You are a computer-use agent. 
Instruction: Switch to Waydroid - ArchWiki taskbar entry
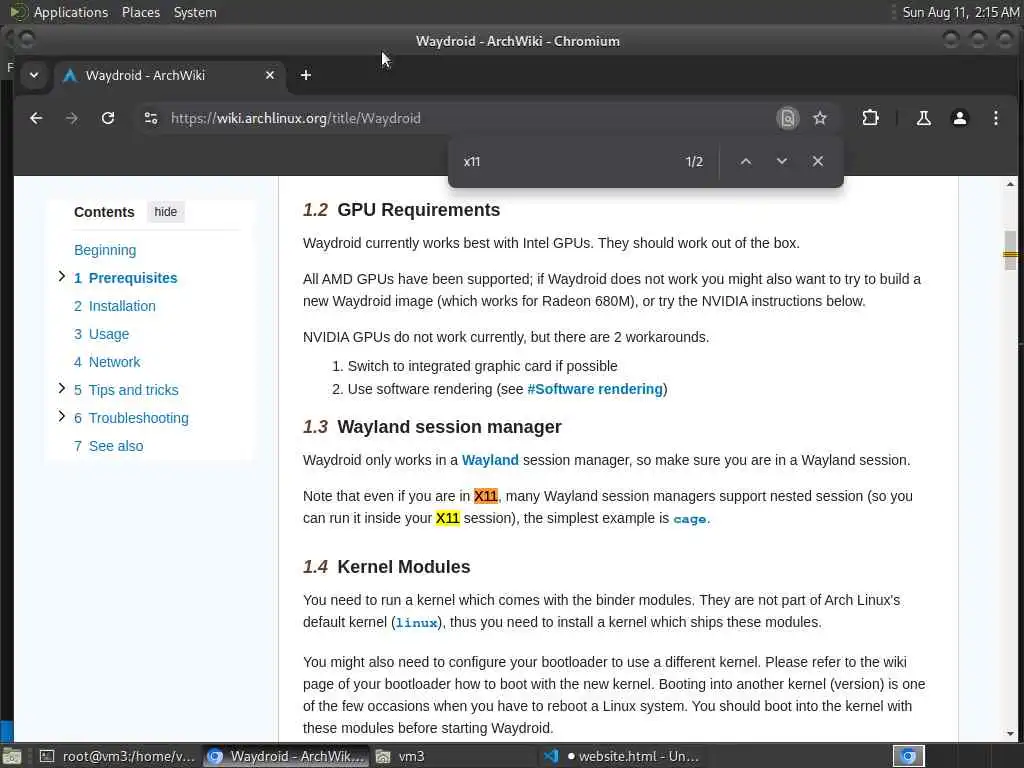coord(285,756)
